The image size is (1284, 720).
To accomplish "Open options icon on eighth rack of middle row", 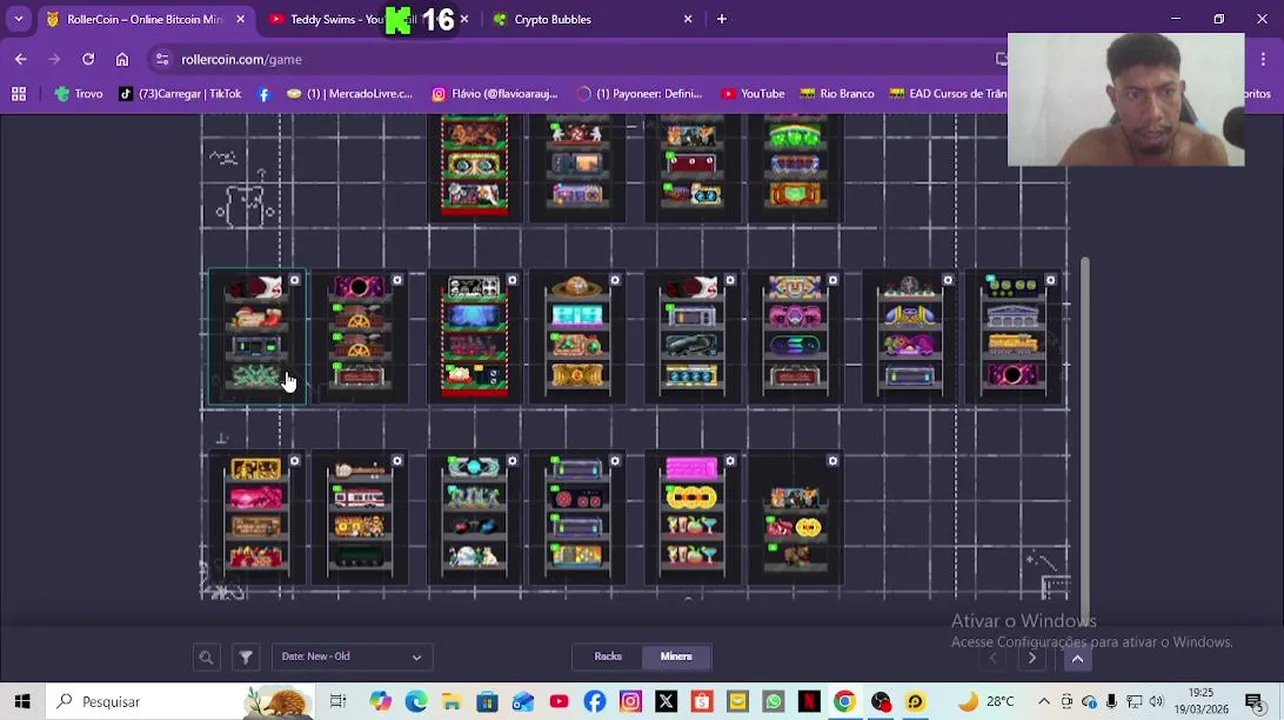I will tap(1051, 281).
